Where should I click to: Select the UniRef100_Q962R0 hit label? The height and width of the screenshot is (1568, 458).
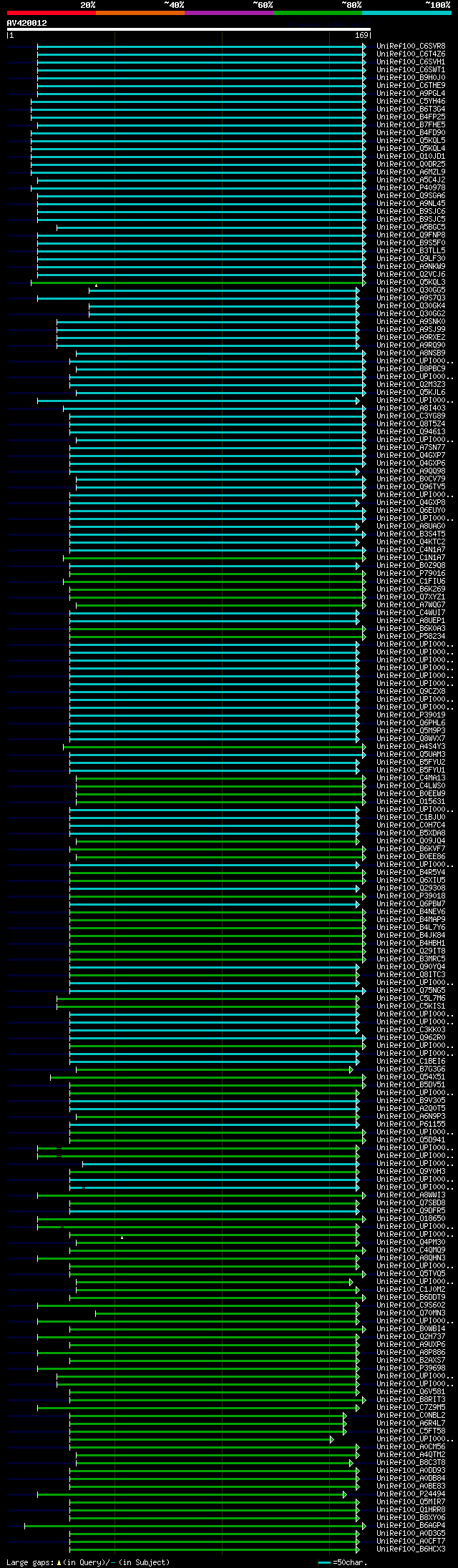coord(411,1038)
